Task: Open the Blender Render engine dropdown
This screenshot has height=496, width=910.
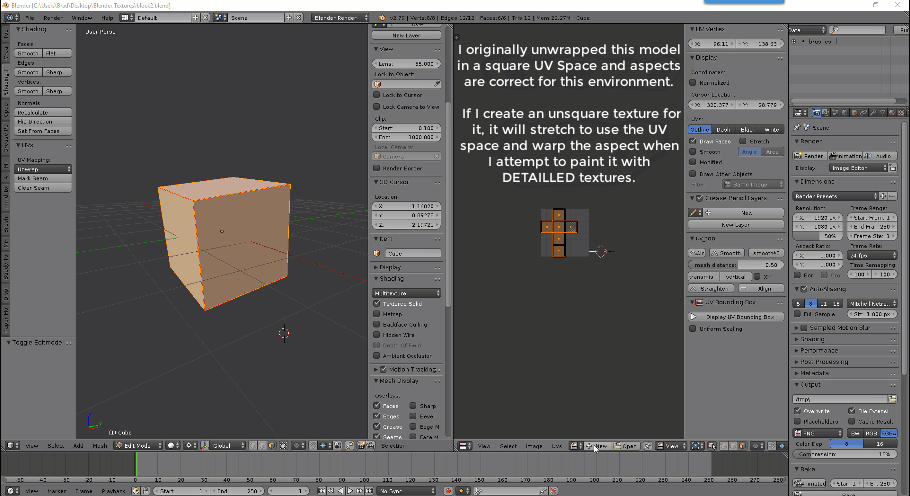Action: point(336,18)
